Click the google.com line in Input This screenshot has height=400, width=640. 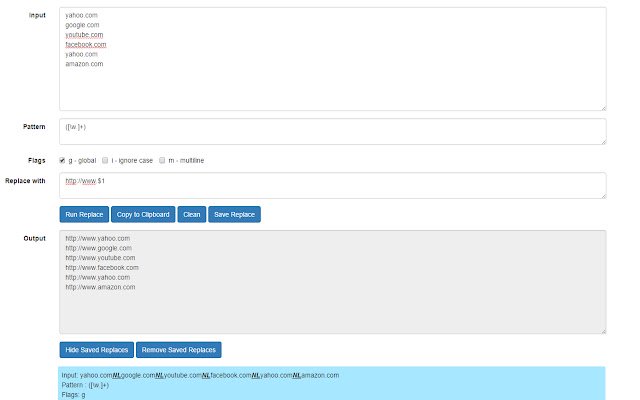click(82, 25)
